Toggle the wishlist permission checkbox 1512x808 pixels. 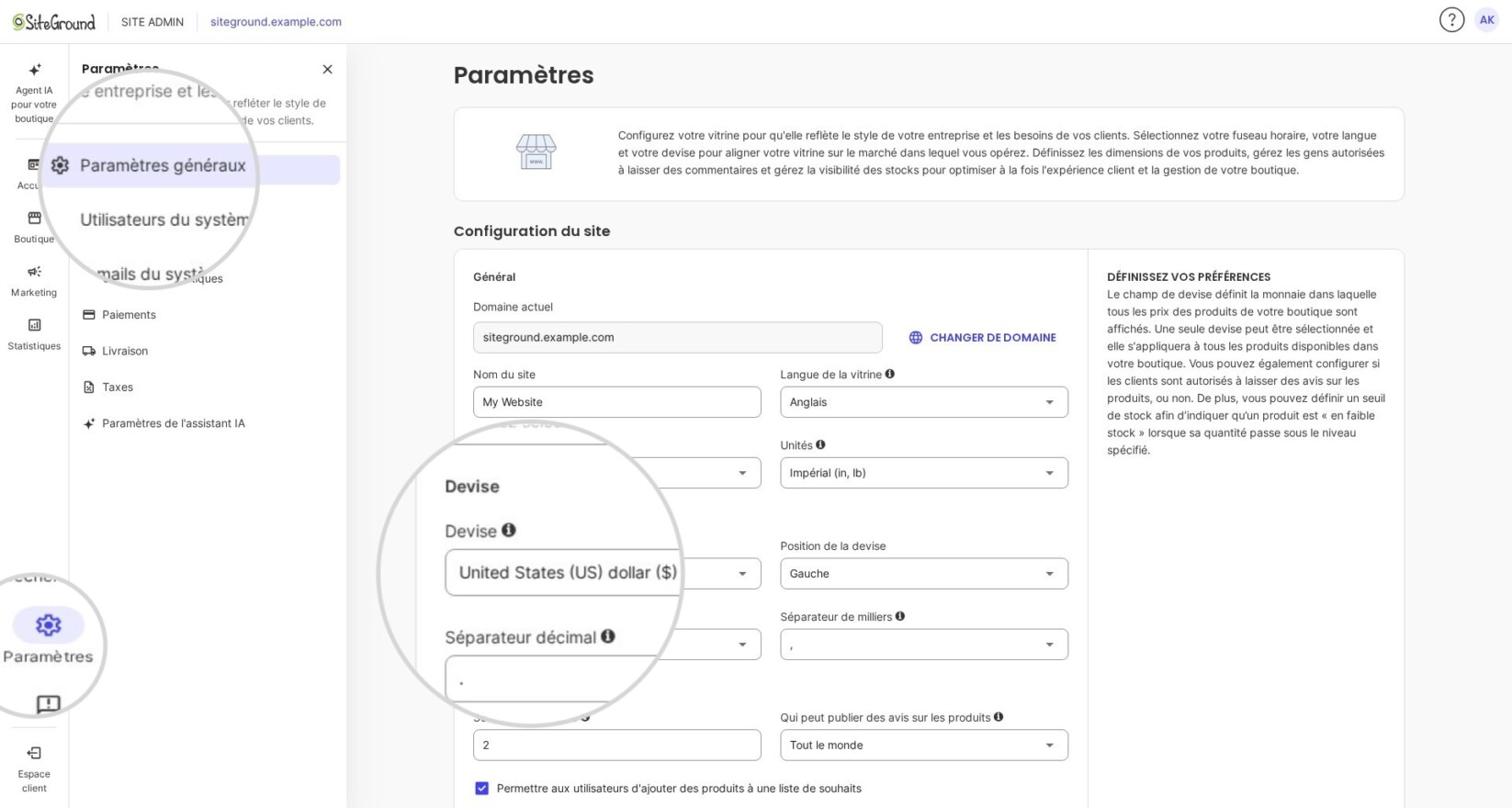[481, 789]
